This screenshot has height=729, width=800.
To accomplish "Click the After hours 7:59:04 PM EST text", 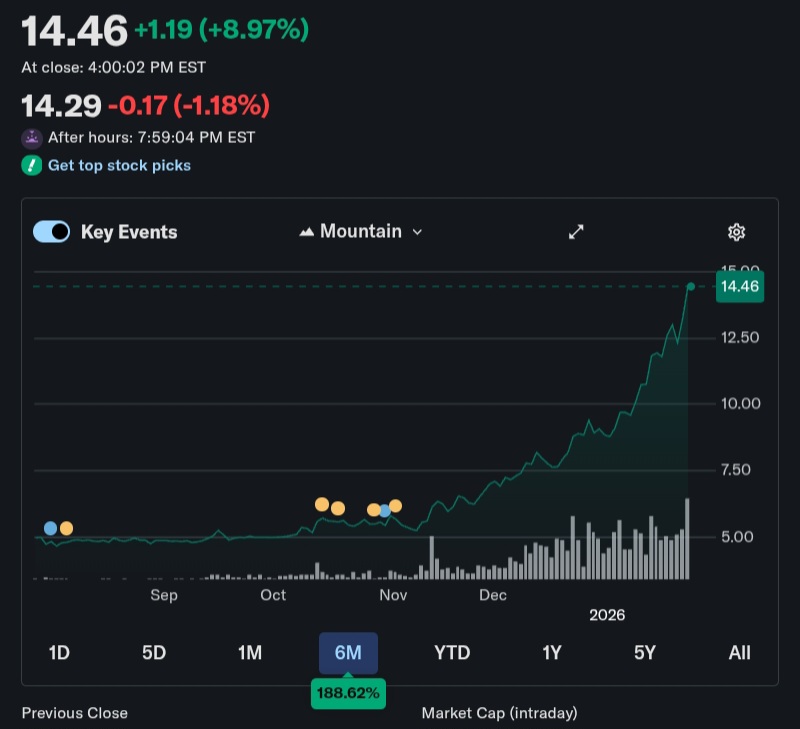I will pos(152,137).
